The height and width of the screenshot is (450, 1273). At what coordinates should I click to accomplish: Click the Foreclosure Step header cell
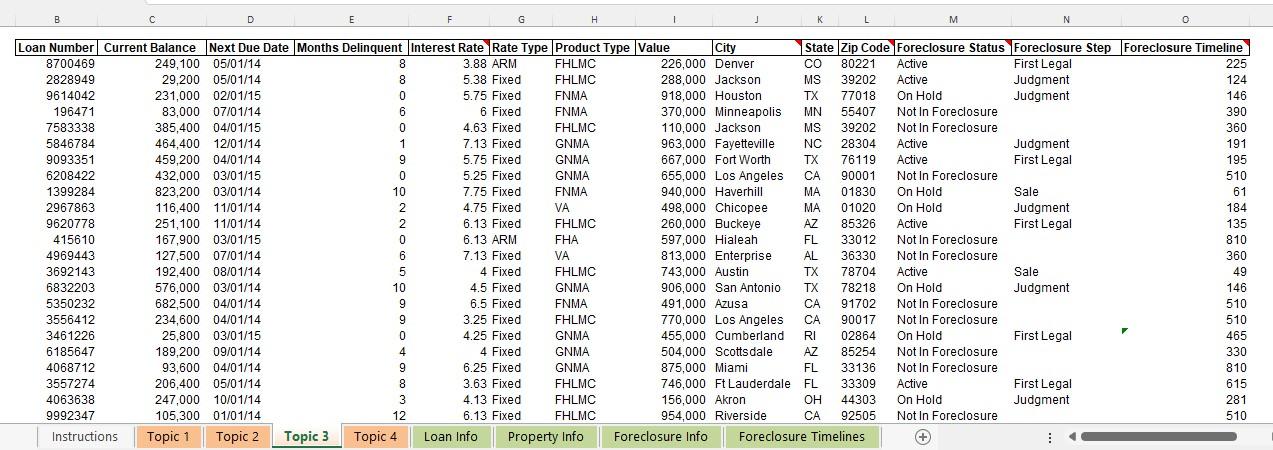point(1066,47)
